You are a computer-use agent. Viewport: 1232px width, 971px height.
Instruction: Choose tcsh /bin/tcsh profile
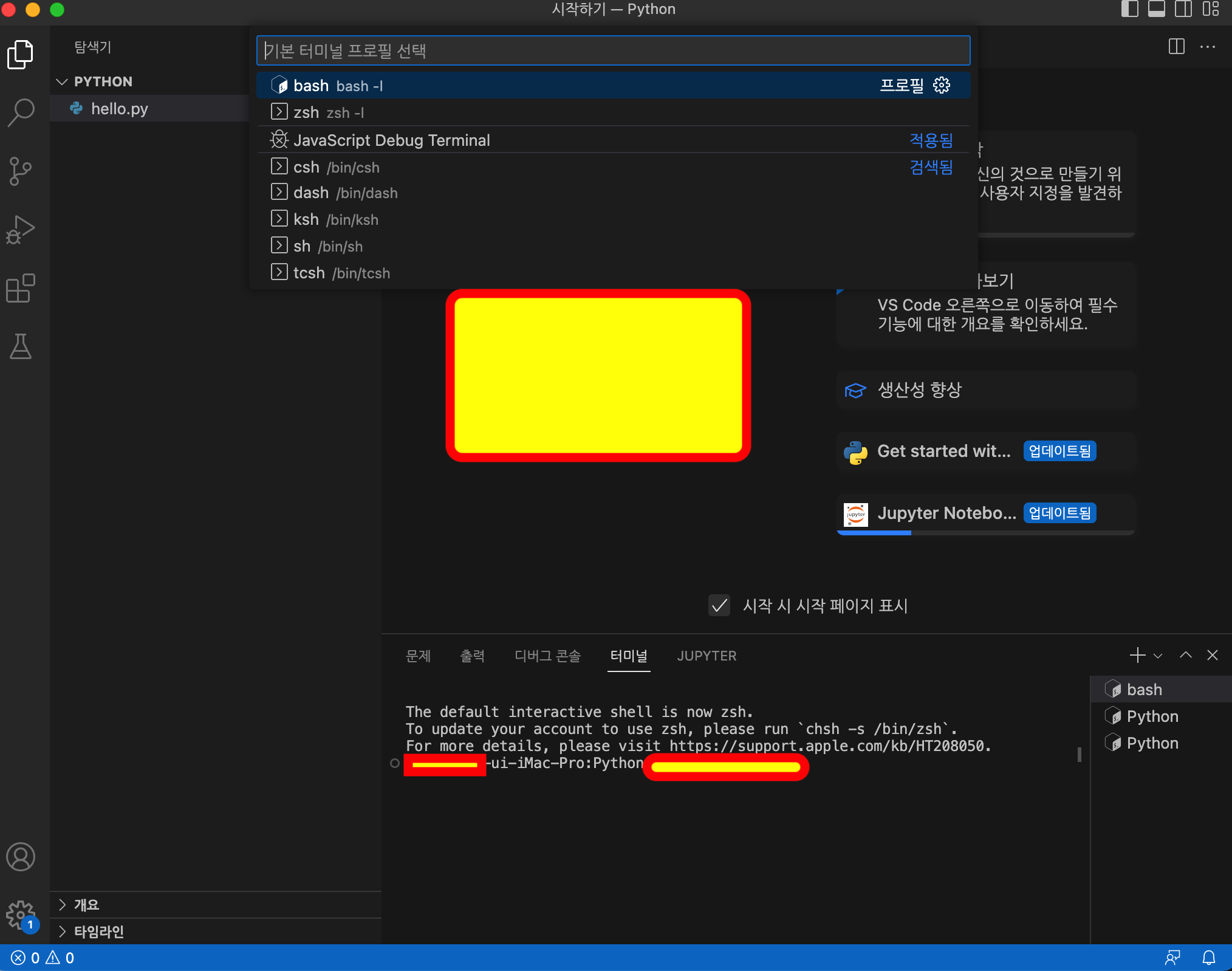613,273
